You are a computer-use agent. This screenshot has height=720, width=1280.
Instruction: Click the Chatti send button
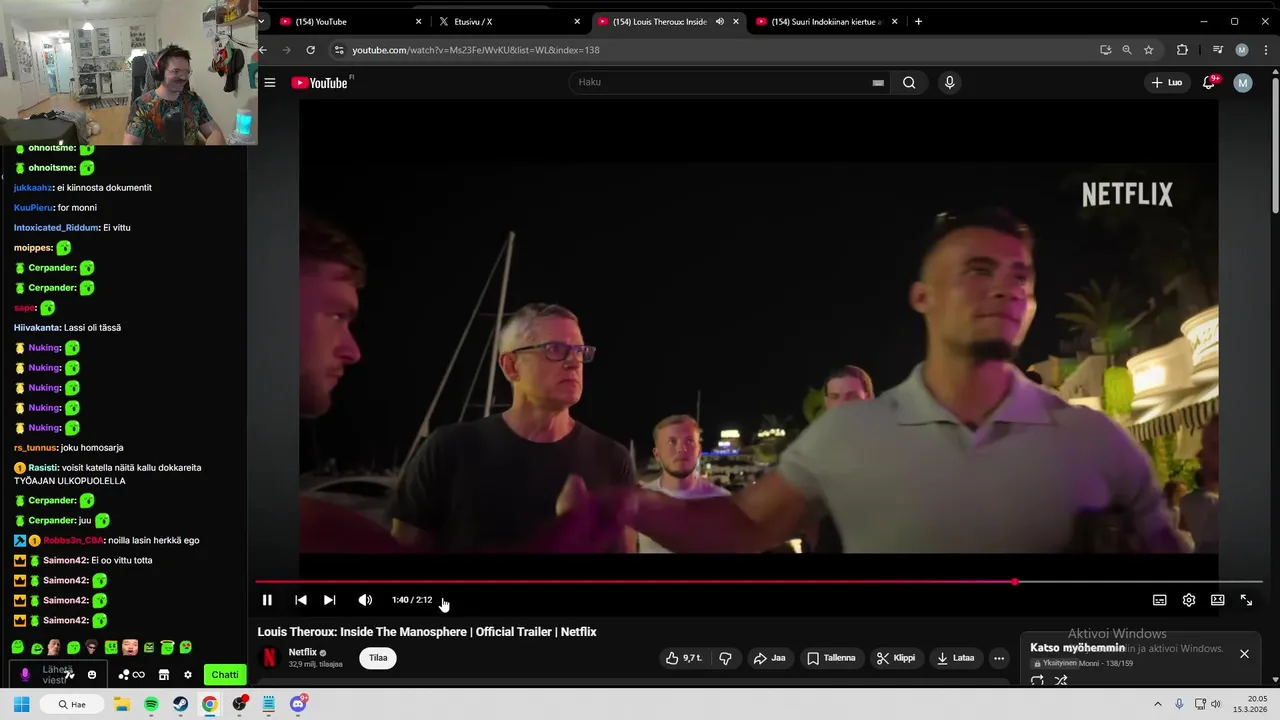[x=225, y=674]
